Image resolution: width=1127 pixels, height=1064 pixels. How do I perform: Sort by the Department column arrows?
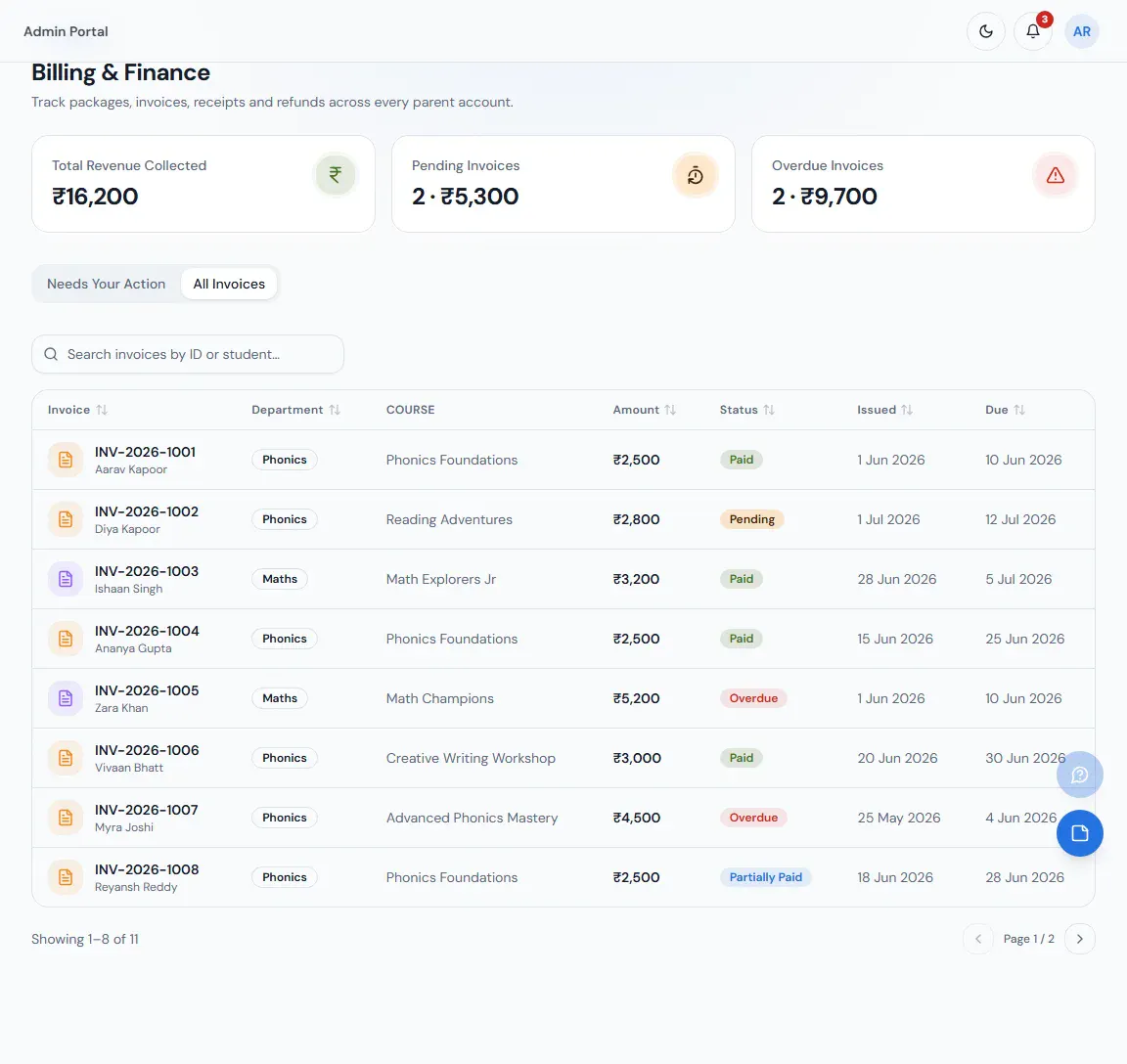[335, 410]
